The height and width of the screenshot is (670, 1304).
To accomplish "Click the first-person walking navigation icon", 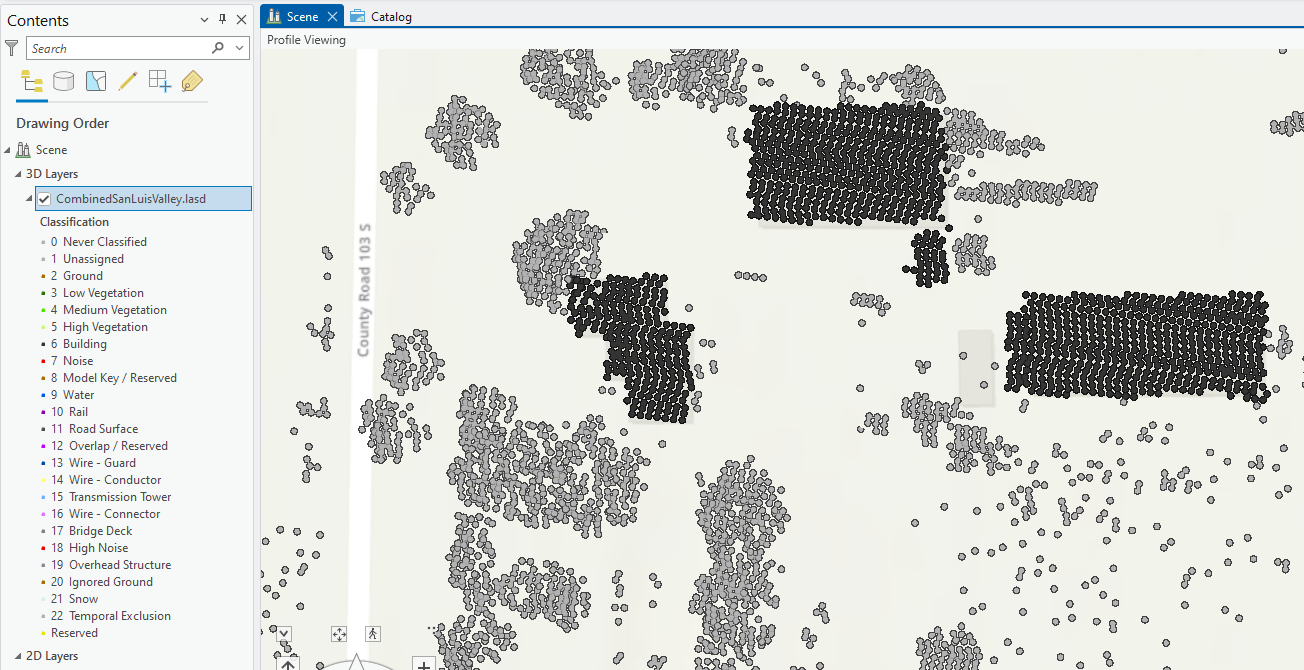I will pos(373,634).
